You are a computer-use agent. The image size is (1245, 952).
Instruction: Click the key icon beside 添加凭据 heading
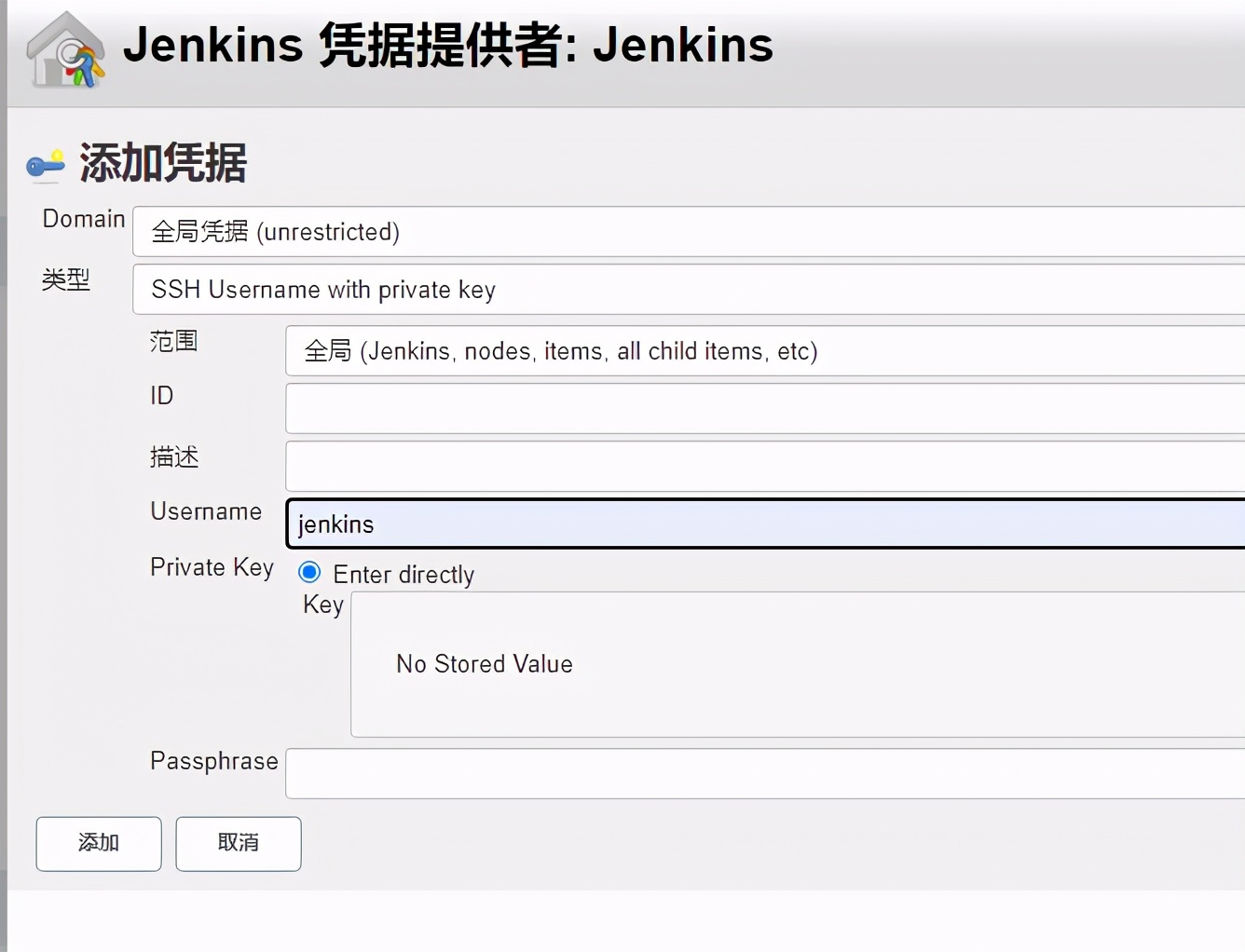point(44,164)
